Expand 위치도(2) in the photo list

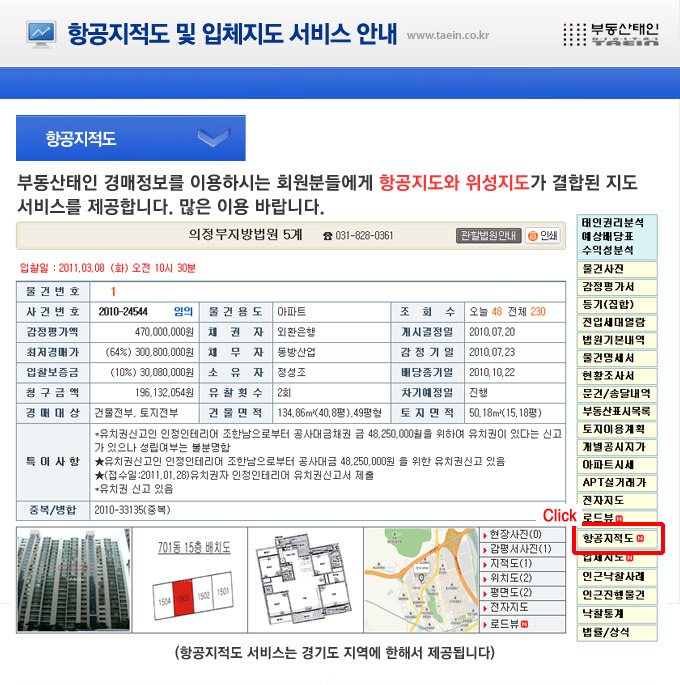pos(511,577)
